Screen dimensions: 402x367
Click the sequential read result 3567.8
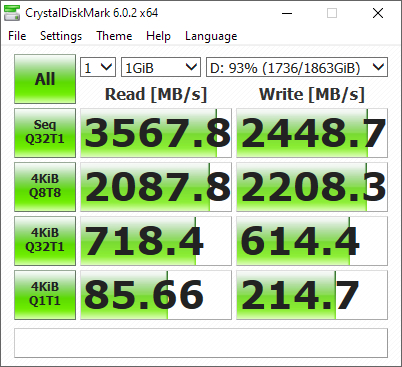pos(156,133)
